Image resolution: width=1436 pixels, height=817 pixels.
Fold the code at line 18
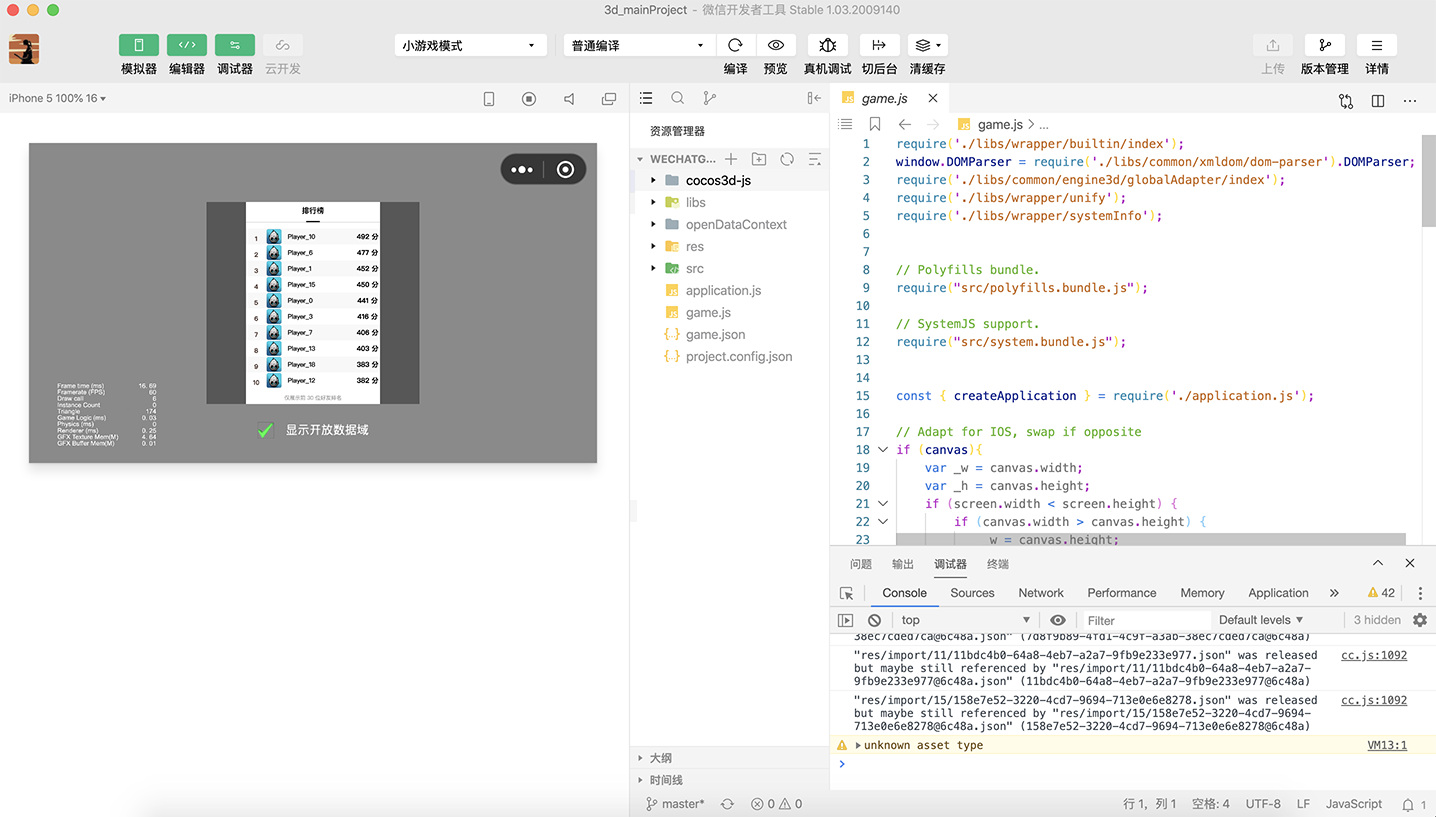point(883,450)
